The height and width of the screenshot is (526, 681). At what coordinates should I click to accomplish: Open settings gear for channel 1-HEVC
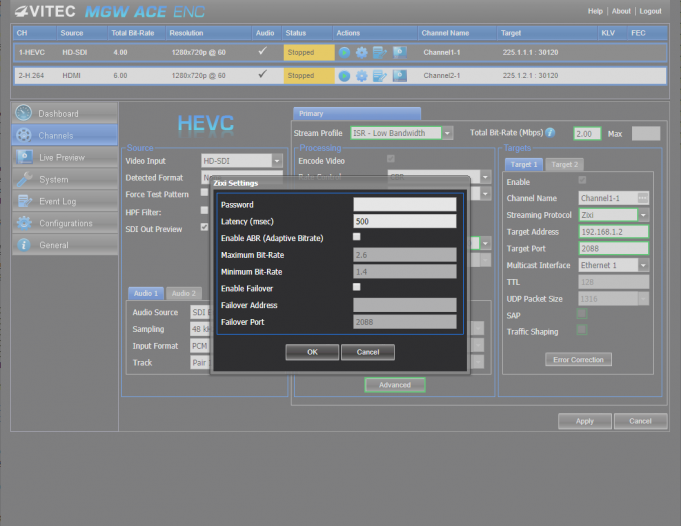pyautogui.click(x=361, y=53)
